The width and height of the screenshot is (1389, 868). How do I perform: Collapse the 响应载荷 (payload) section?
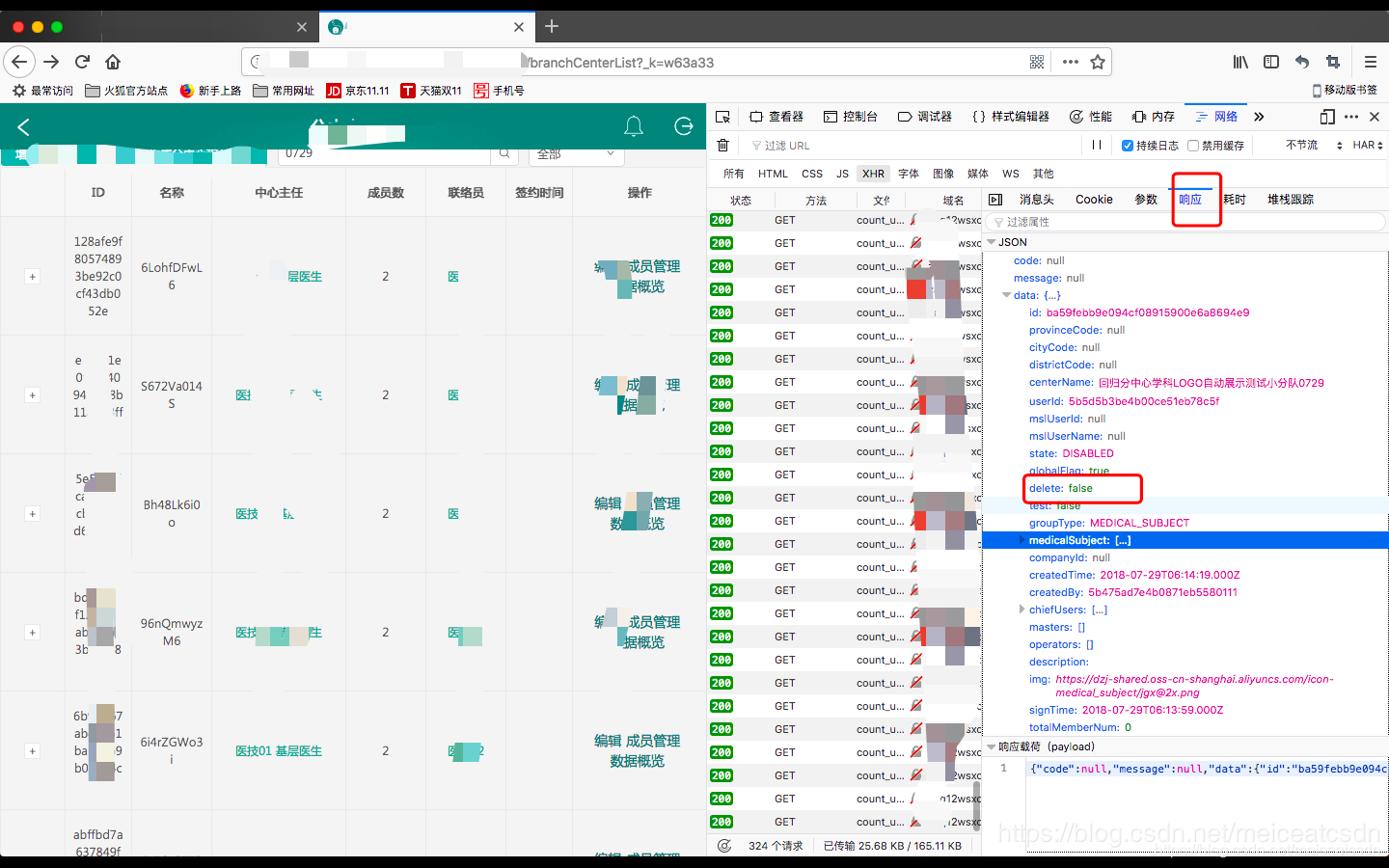click(991, 746)
